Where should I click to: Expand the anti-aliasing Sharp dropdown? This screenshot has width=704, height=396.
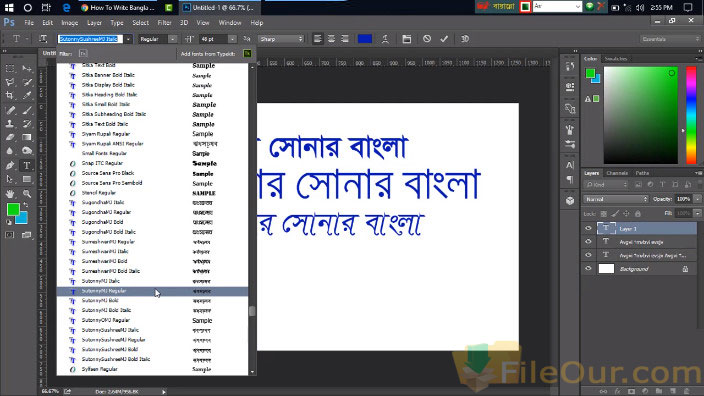282,39
